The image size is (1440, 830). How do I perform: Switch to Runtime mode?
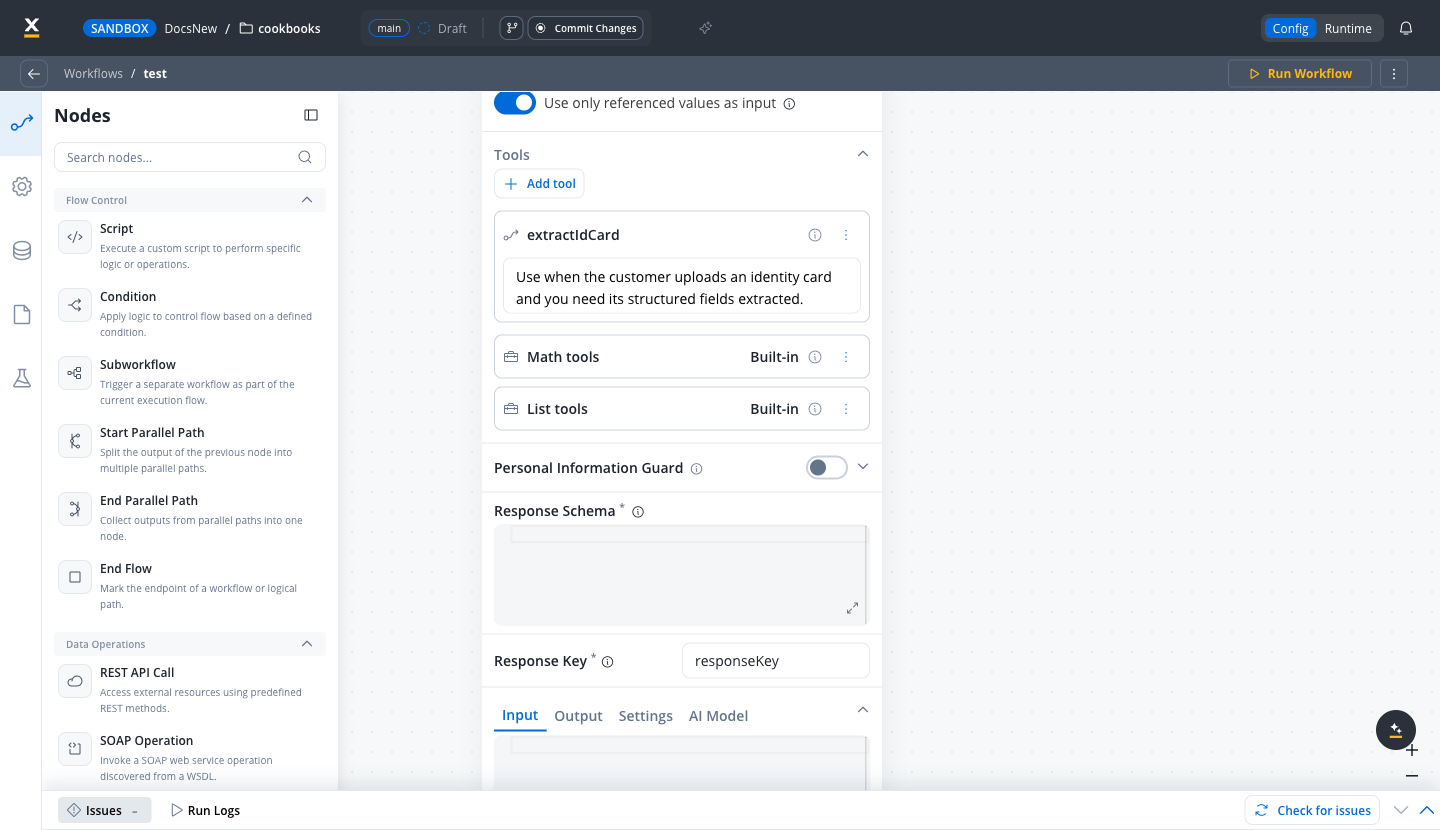1348,28
